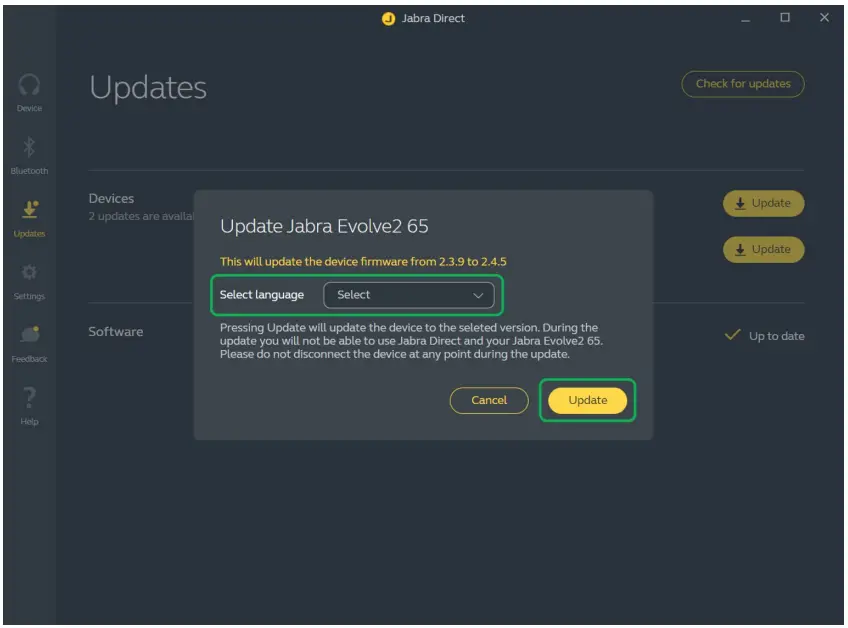Click Check for updates button
848x628 pixels.
coord(743,84)
